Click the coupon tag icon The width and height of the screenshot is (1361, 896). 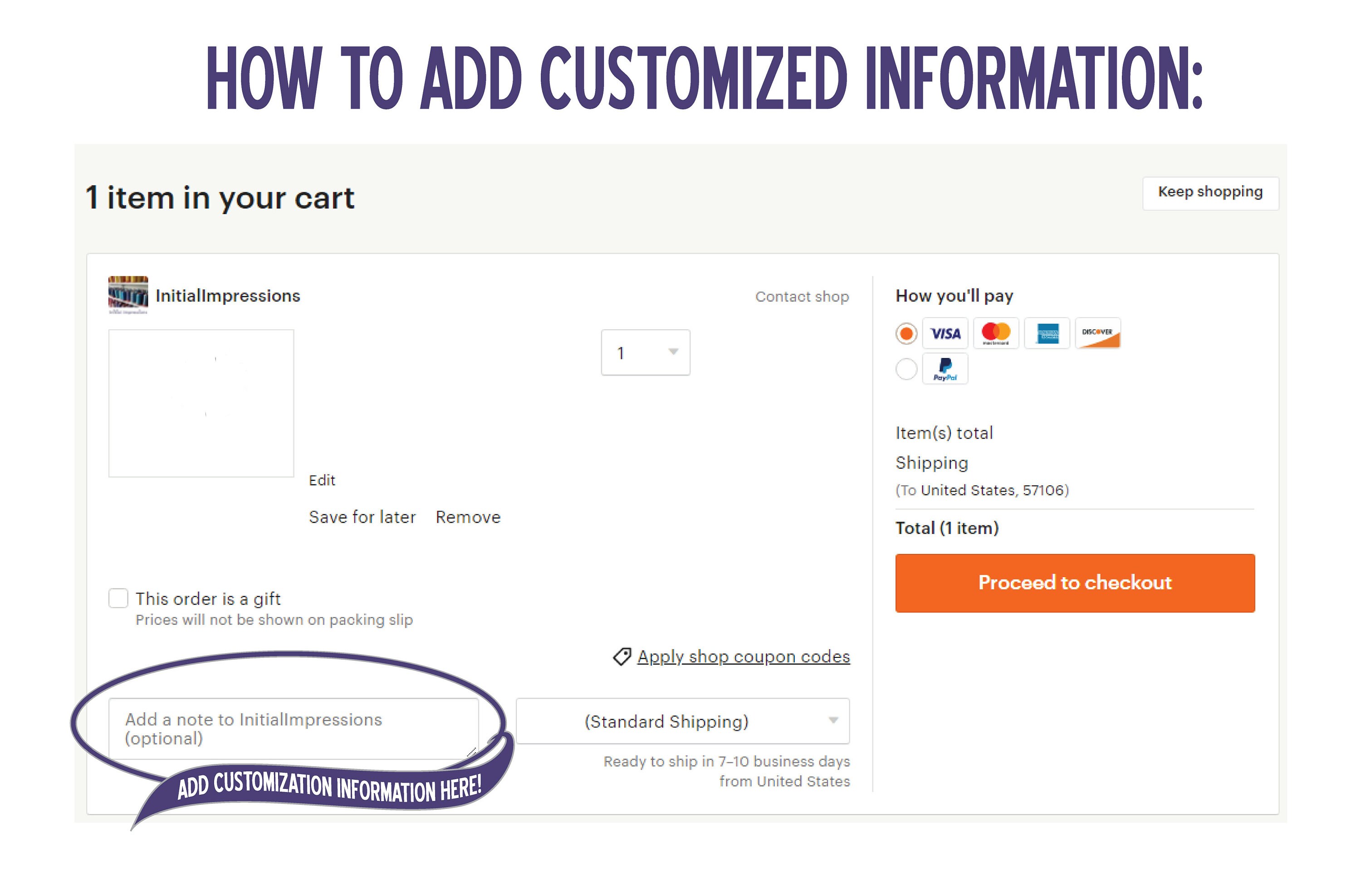coord(622,656)
